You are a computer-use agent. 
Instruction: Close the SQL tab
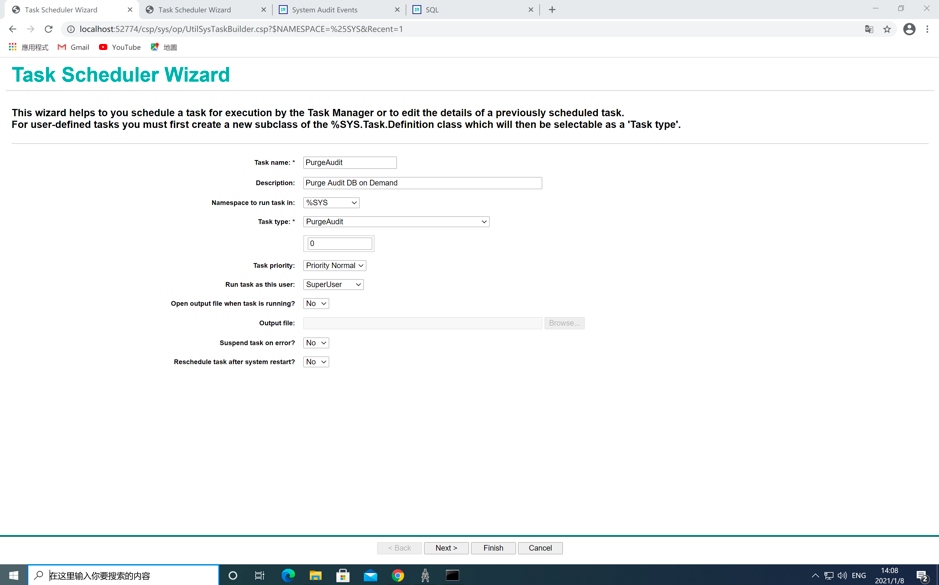[x=531, y=10]
